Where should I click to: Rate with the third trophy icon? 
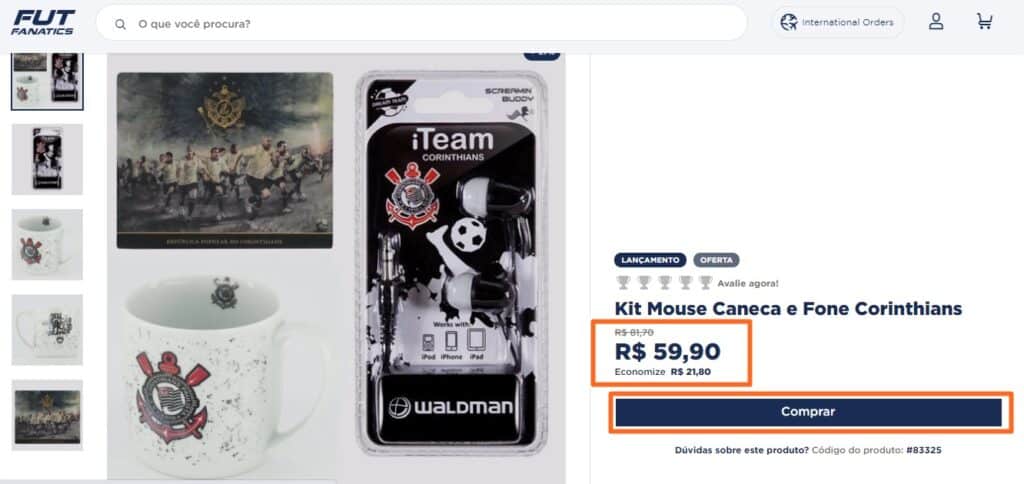(665, 283)
